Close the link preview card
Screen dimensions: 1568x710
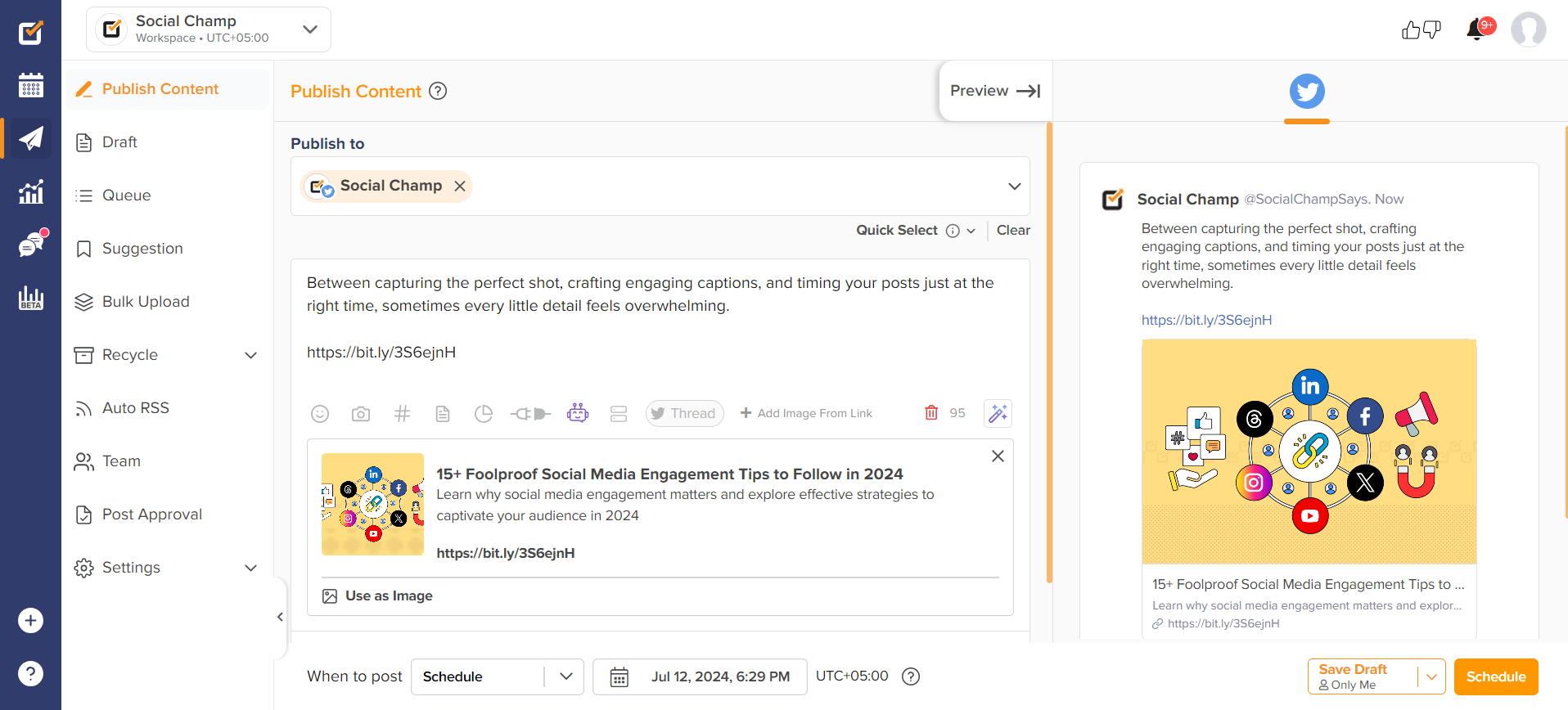coord(998,456)
